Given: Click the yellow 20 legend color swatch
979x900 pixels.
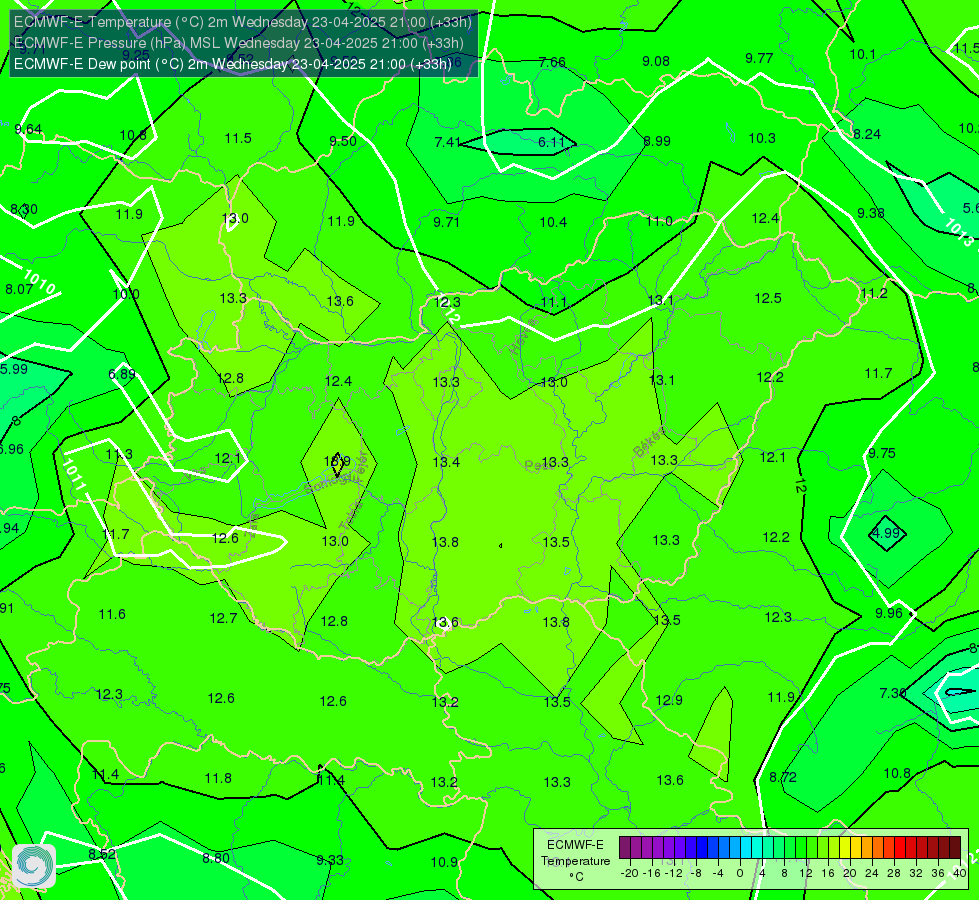Looking at the screenshot, I should pyautogui.click(x=845, y=848).
